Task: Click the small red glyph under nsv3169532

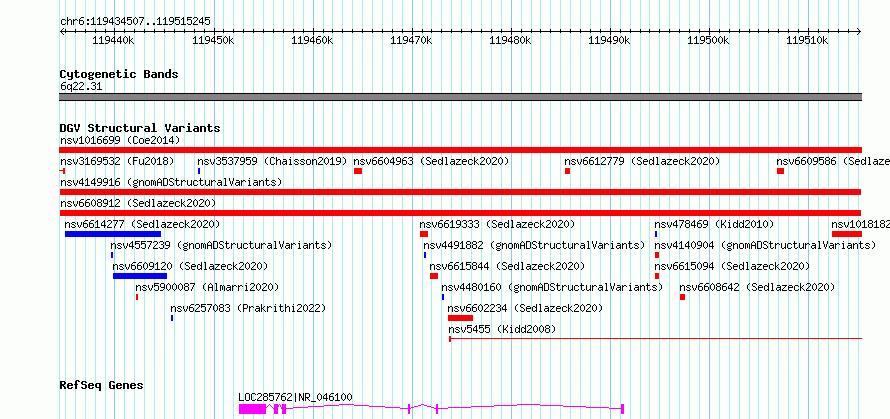Action: click(x=62, y=171)
